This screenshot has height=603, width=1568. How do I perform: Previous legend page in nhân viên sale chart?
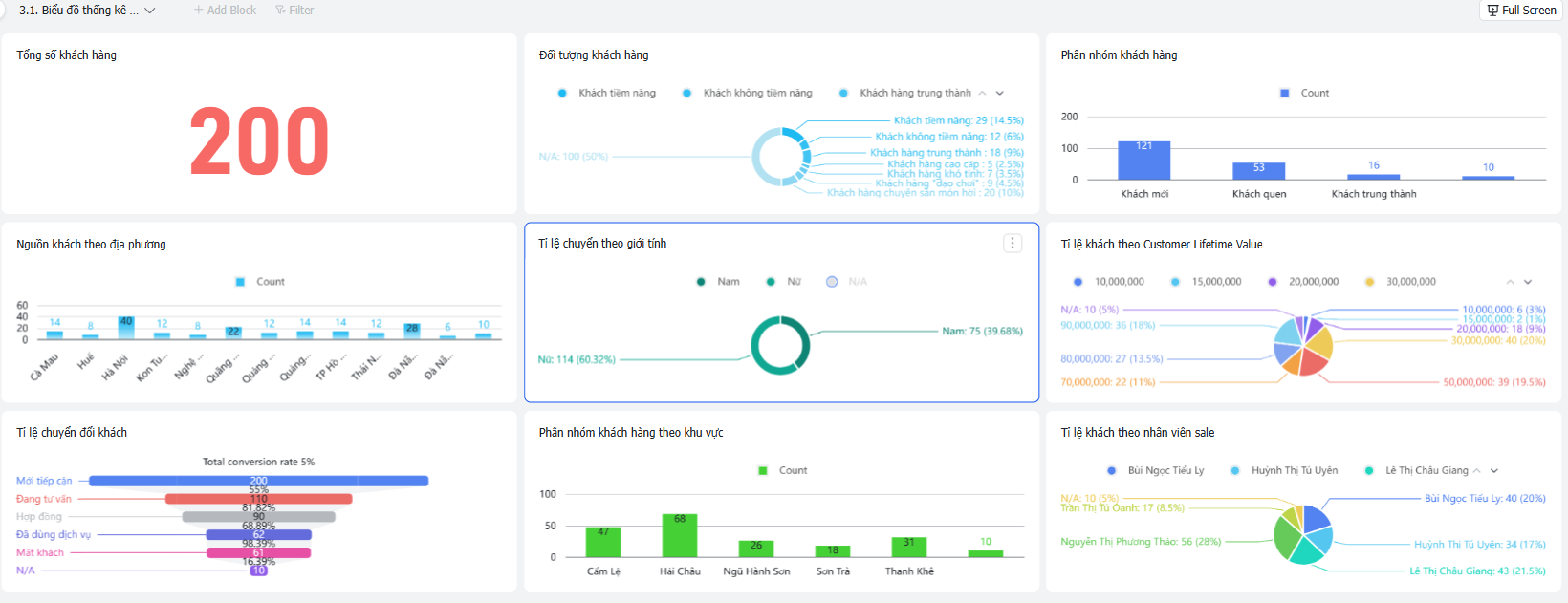point(1477,471)
